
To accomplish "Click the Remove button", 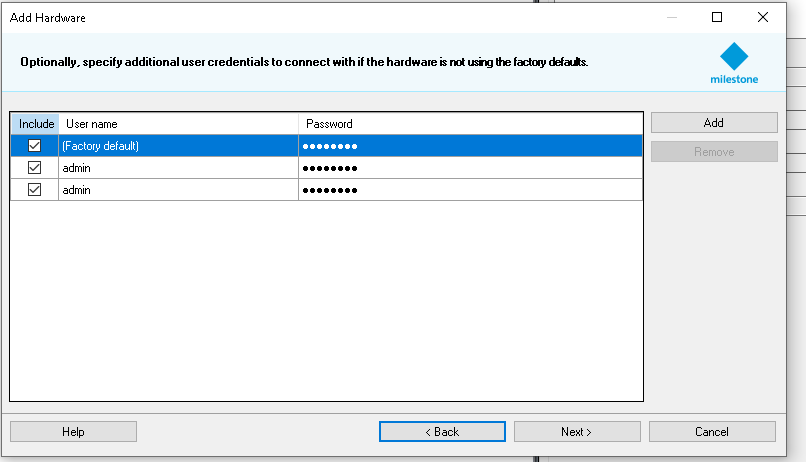I will tap(713, 152).
